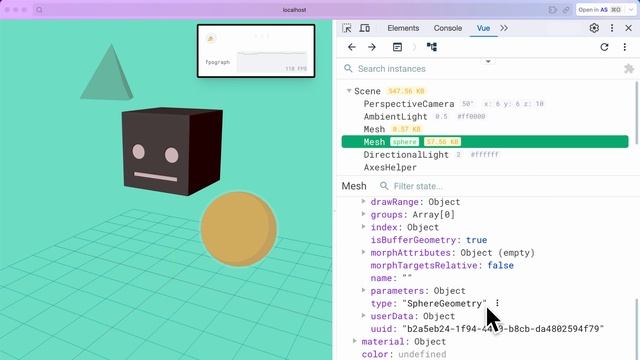640x360 pixels.
Task: Show more DevTools tabs chevron
Action: (x=504, y=28)
